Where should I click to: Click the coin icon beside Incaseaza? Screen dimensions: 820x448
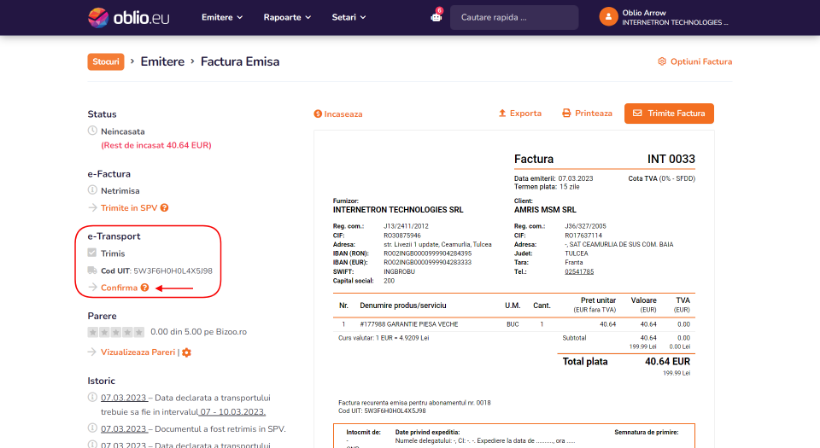click(317, 114)
